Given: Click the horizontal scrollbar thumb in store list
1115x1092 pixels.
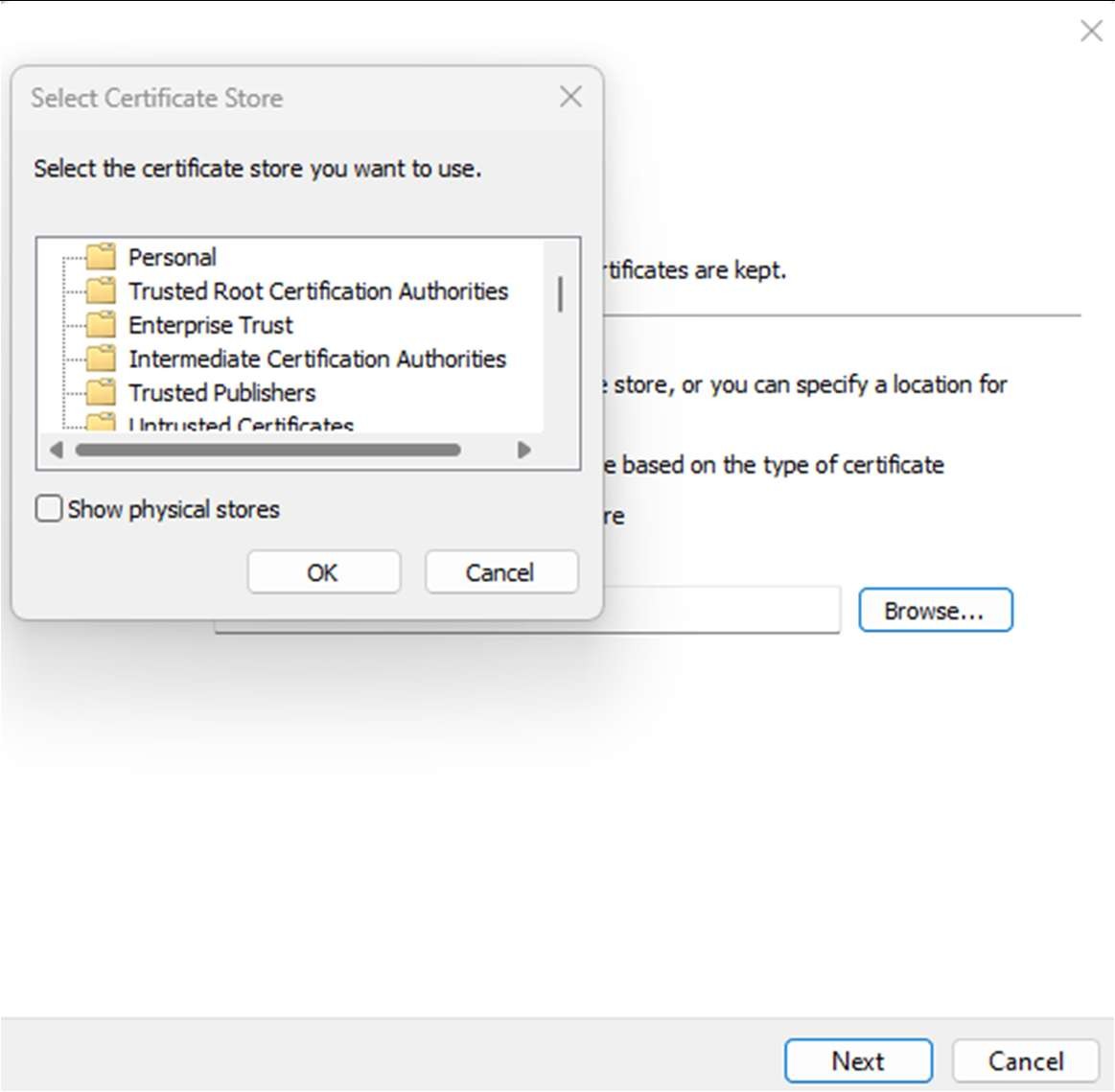Looking at the screenshot, I should point(267,450).
